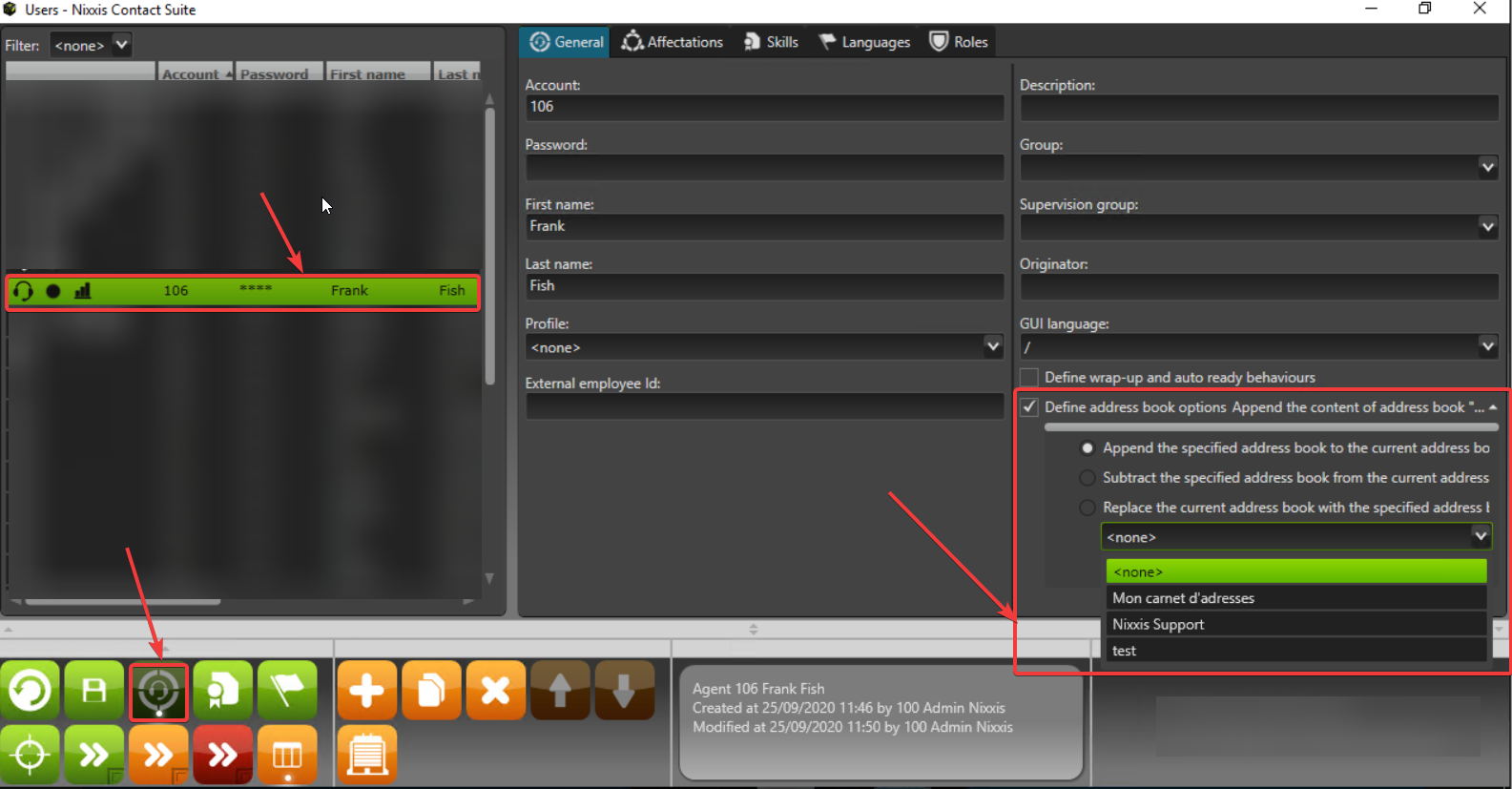Switch to the Languages tab
This screenshot has width=1512, height=789.
(864, 42)
